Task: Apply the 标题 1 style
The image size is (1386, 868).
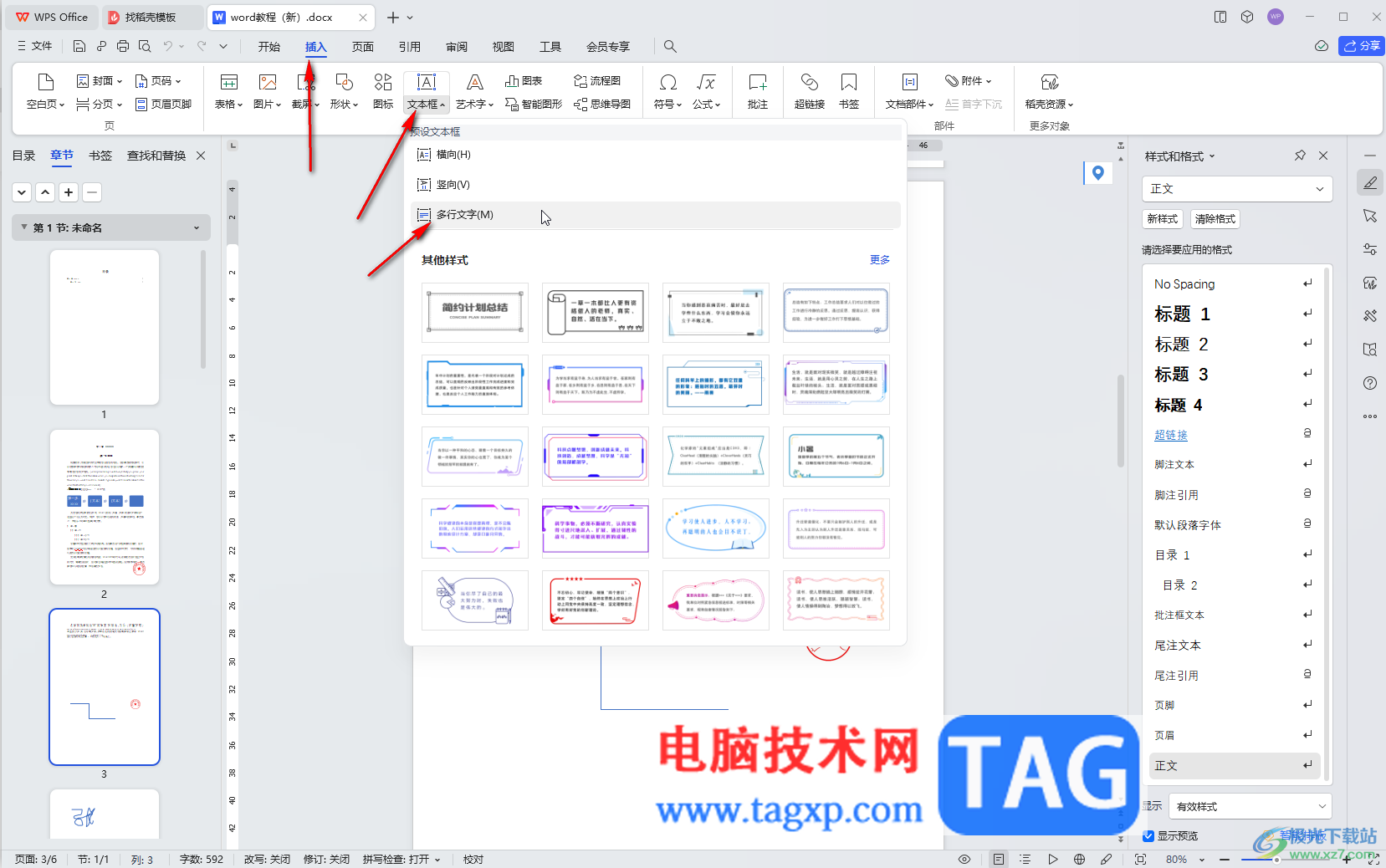Action: (x=1231, y=314)
